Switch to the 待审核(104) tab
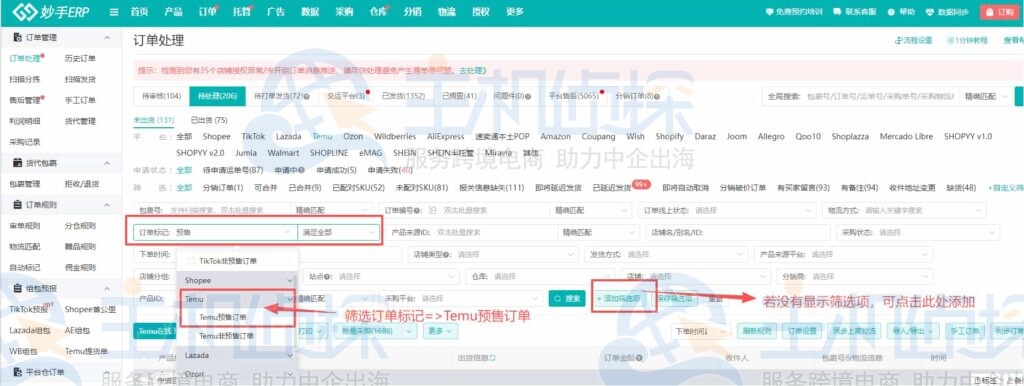This screenshot has width=1024, height=386. (161, 96)
